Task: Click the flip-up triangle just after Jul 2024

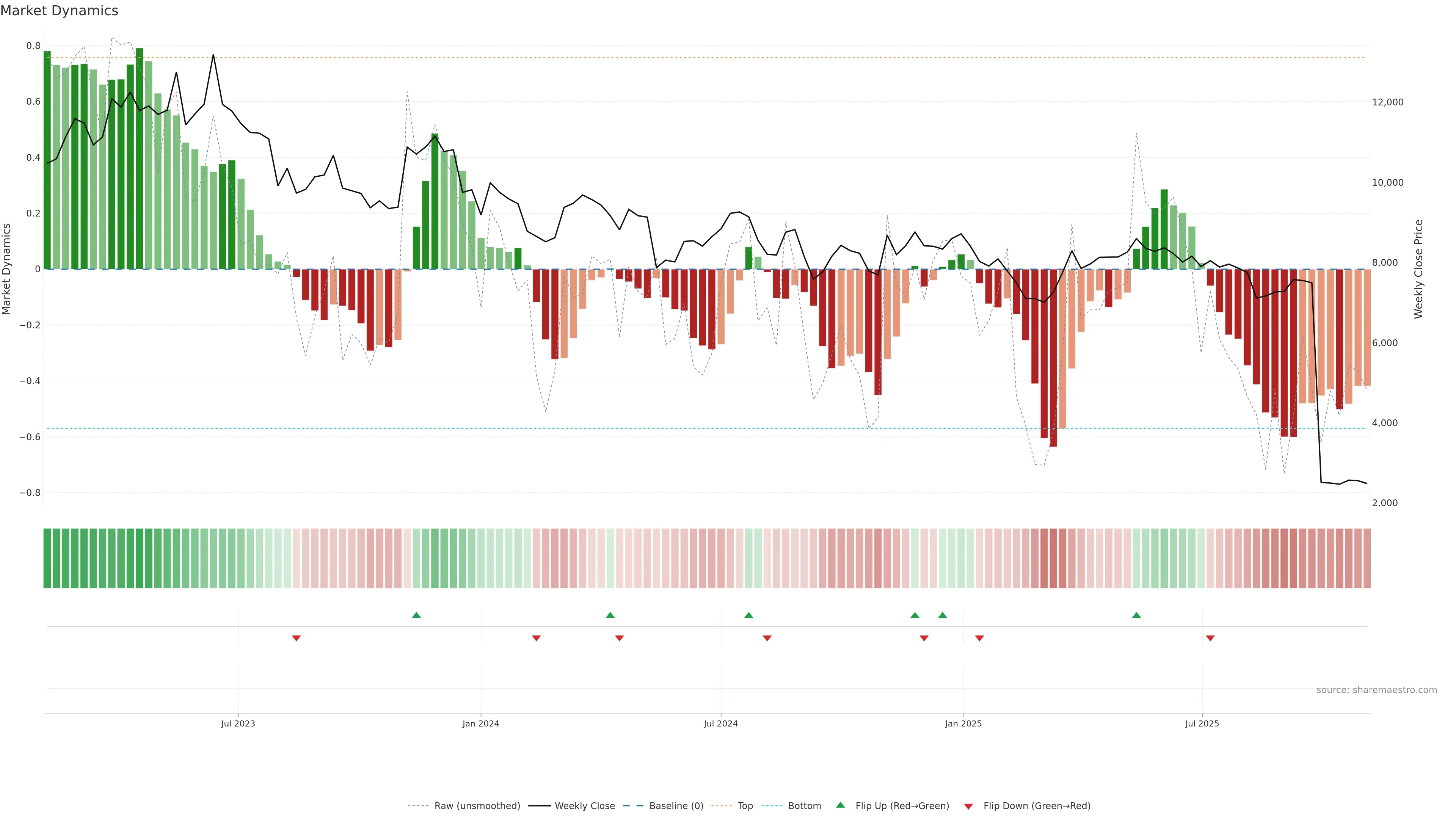Action: 748,615
